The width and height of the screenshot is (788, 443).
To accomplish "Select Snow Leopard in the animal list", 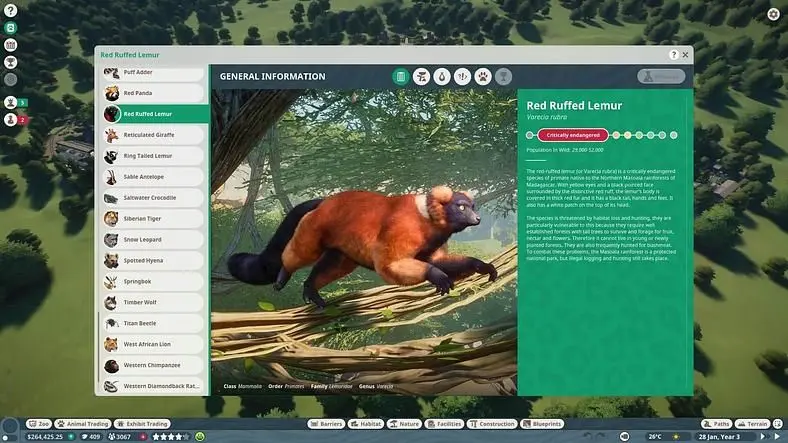I will pyautogui.click(x=153, y=240).
